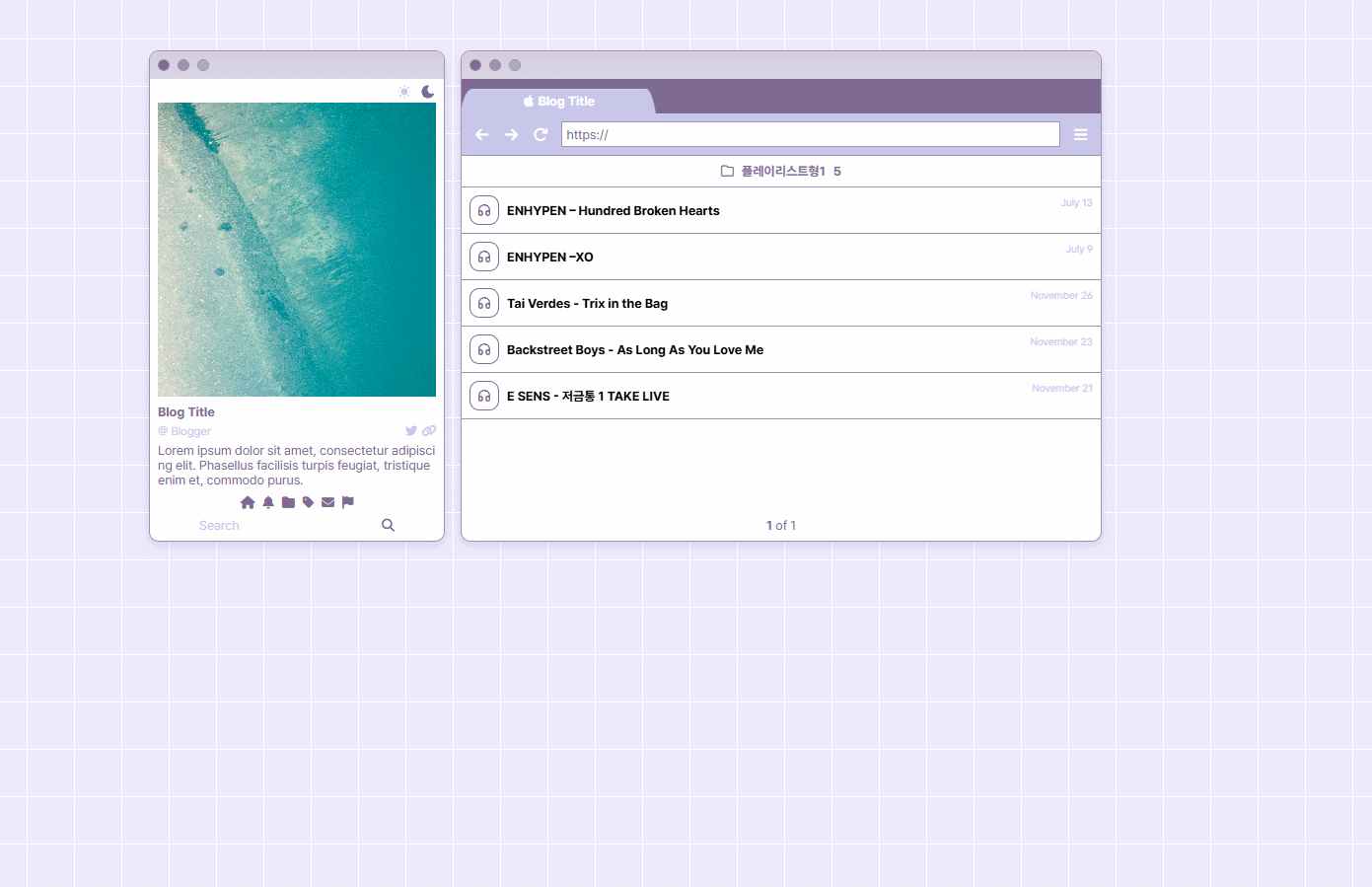Switch to dark mode moon icon

tap(428, 92)
